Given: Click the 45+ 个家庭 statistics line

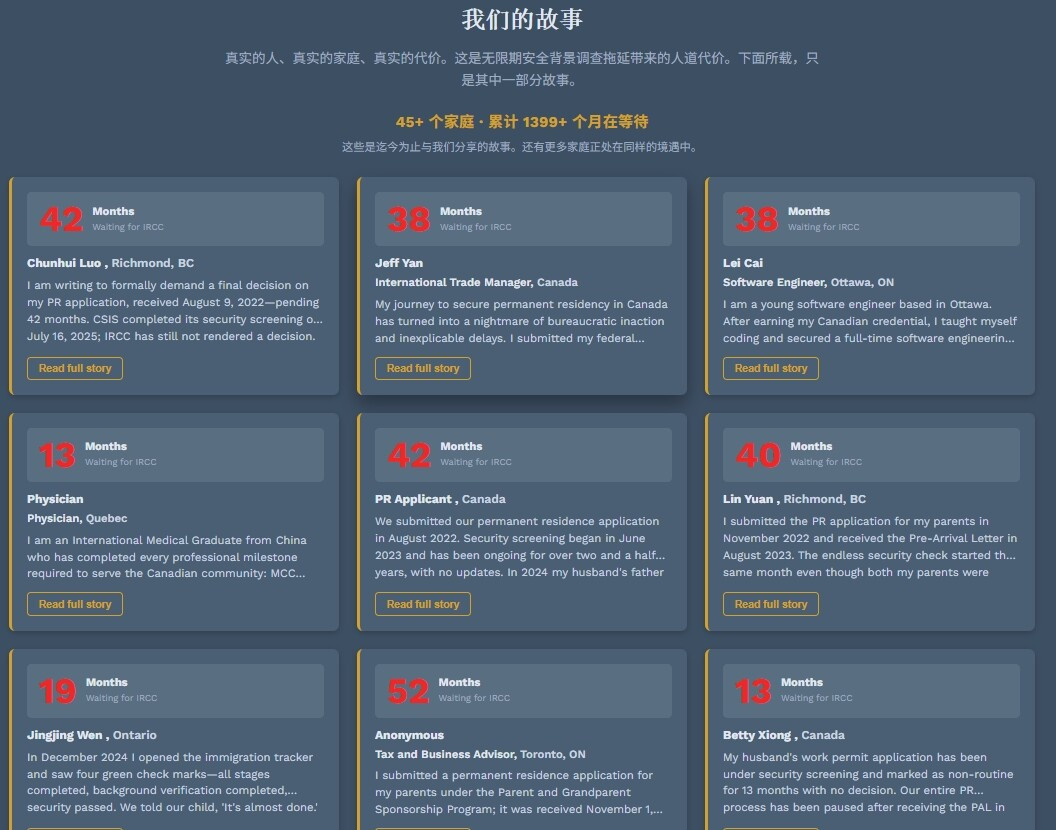Looking at the screenshot, I should [x=522, y=122].
